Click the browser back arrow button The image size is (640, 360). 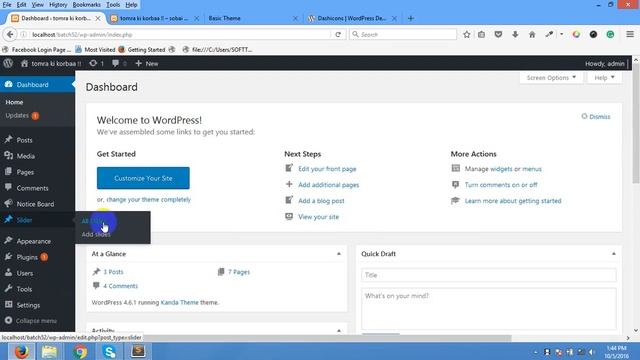[x=10, y=35]
